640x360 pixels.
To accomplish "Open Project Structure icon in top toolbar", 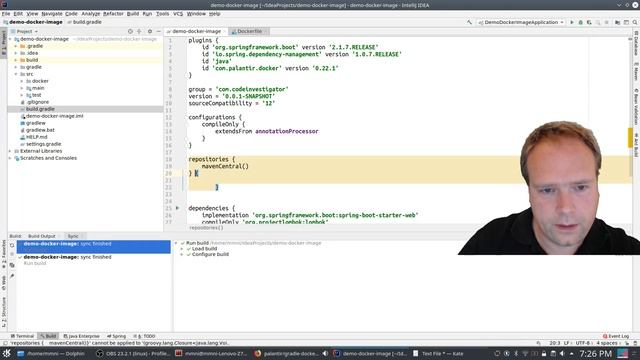I will point(618,22).
